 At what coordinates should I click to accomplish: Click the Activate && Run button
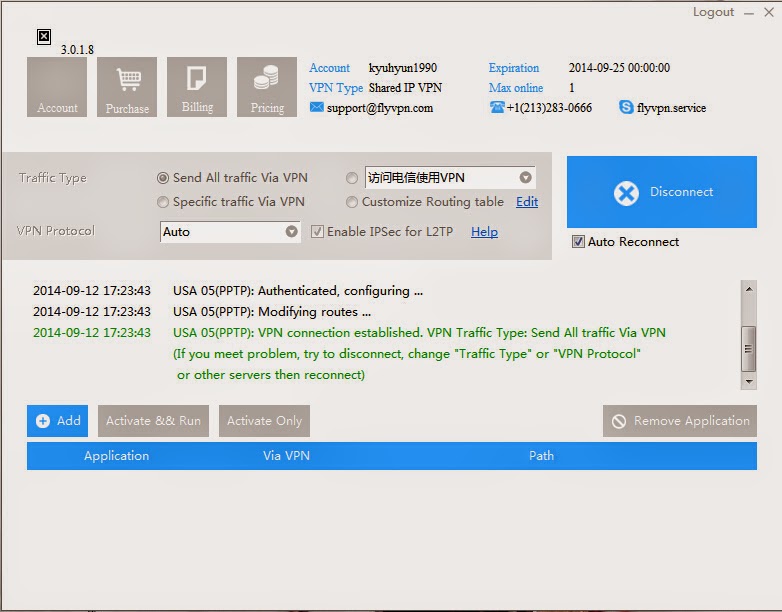point(153,421)
